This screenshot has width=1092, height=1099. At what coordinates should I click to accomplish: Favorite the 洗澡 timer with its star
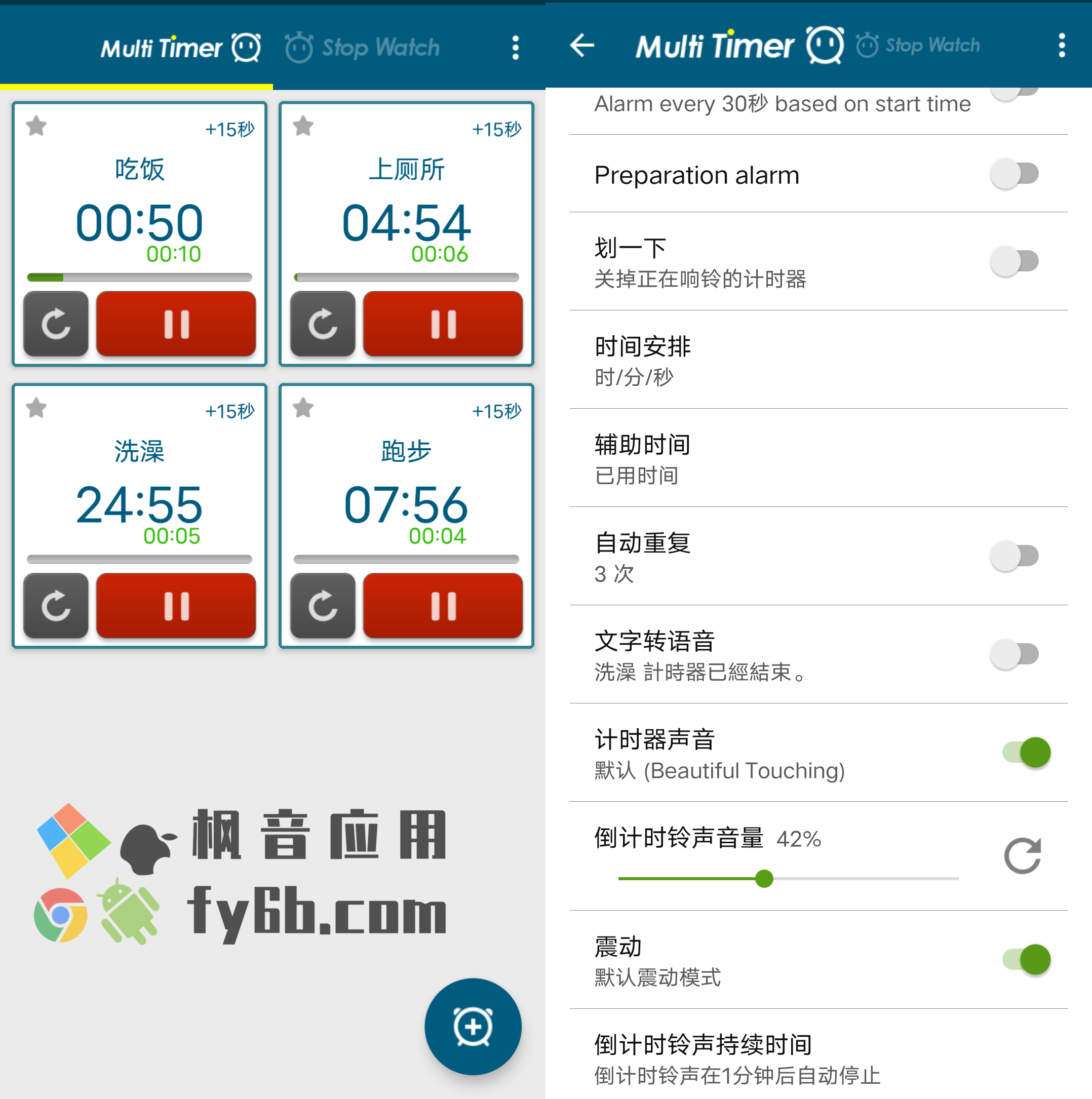(x=36, y=407)
